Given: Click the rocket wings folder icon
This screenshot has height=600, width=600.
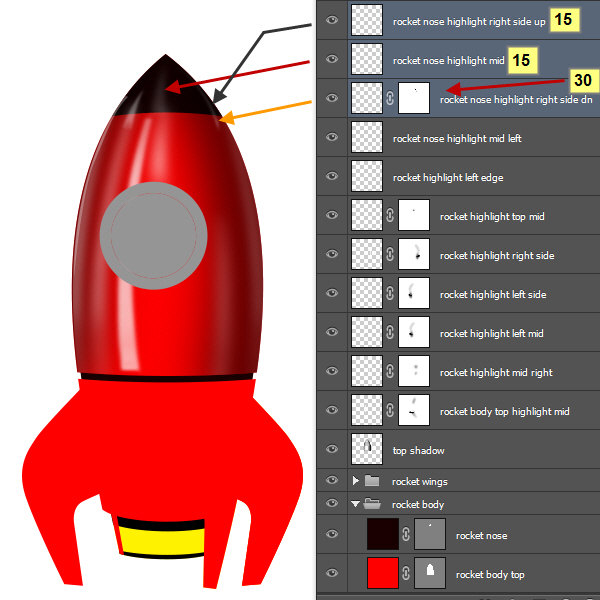Looking at the screenshot, I should pyautogui.click(x=373, y=481).
